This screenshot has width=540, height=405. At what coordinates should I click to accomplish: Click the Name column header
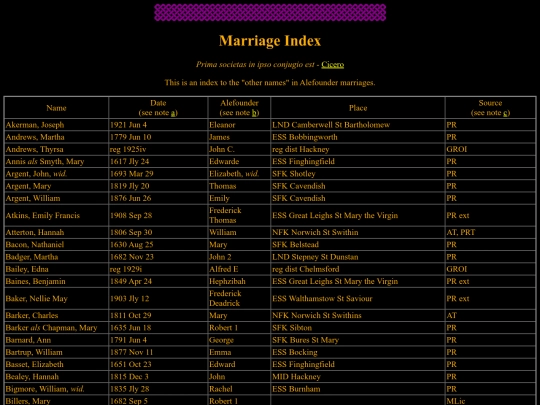[x=56, y=108]
